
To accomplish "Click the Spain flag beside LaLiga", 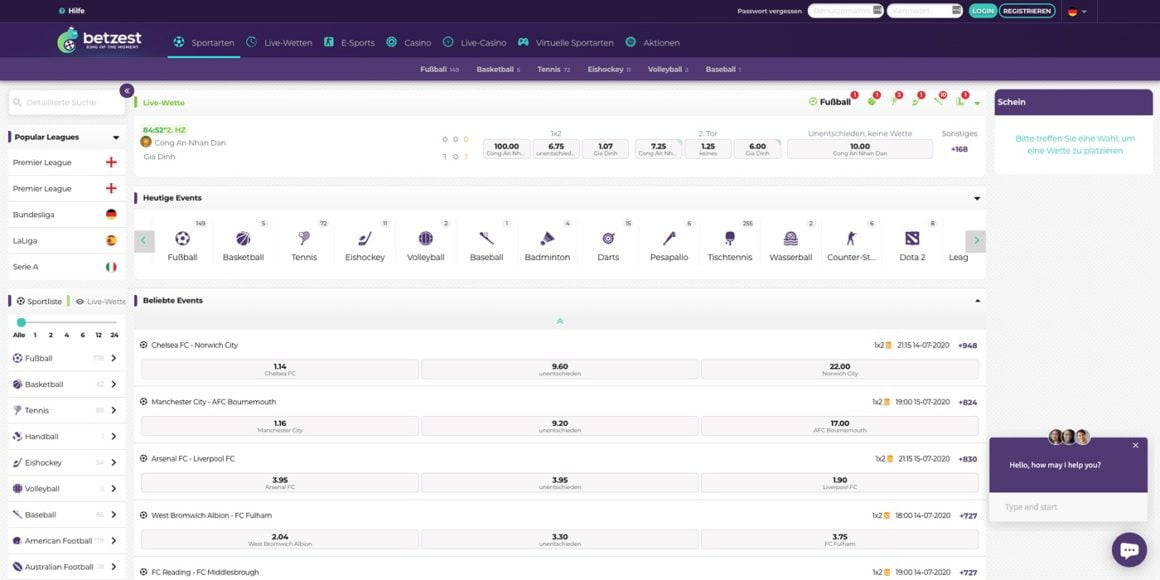I will (111, 240).
